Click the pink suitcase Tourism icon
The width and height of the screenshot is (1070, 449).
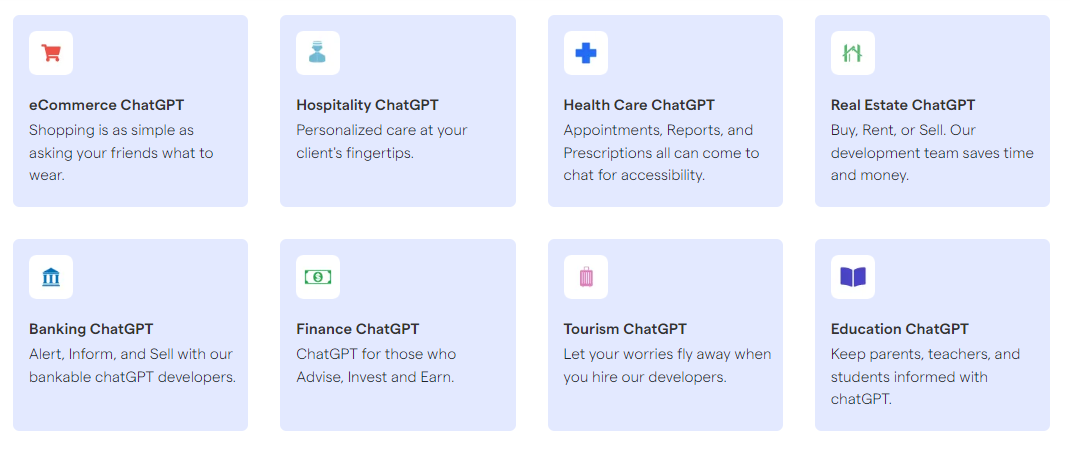pyautogui.click(x=585, y=277)
